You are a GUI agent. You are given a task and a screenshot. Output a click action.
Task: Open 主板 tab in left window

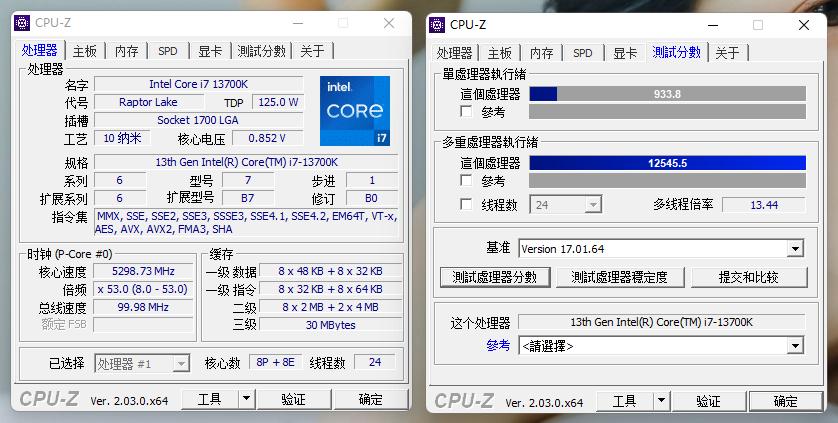coord(85,51)
